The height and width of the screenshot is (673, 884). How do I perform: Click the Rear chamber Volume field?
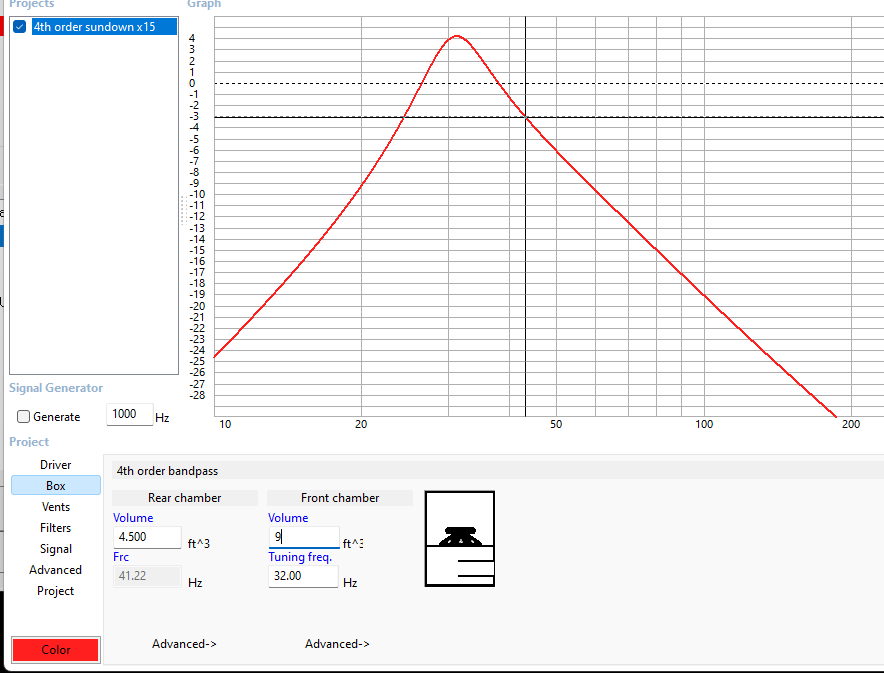click(x=148, y=537)
